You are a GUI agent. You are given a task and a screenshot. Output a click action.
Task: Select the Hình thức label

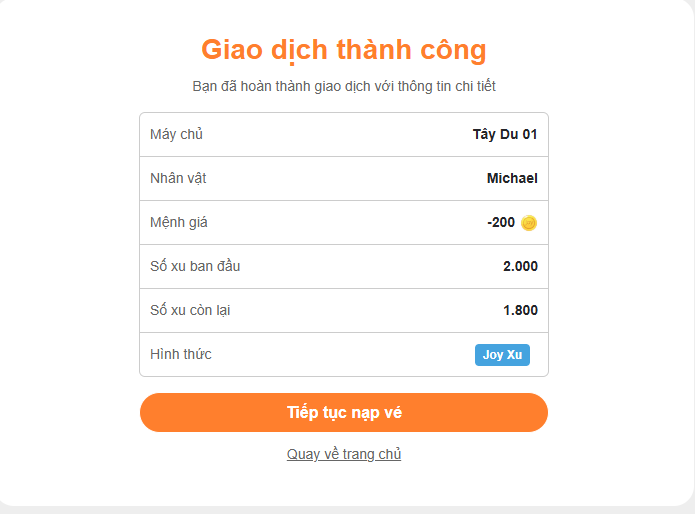point(181,355)
